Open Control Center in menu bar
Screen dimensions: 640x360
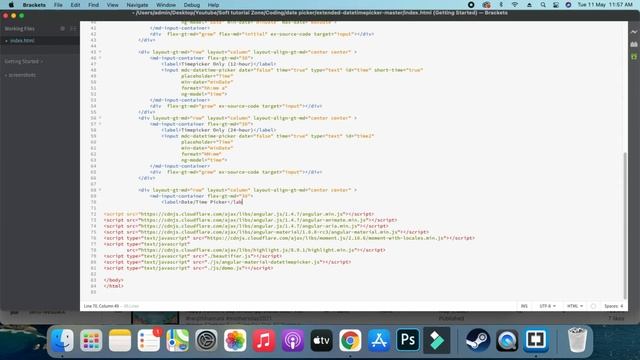[x=556, y=5]
